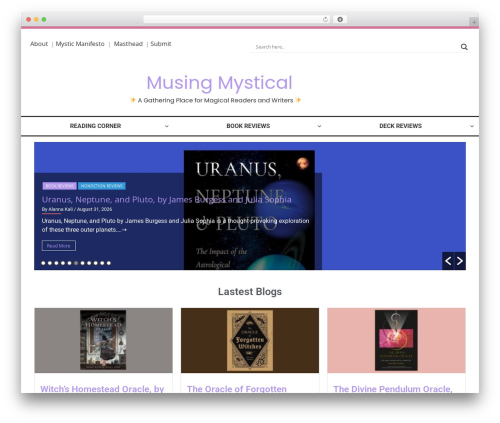
Task: Focus the Search here field
Action: pyautogui.click(x=355, y=47)
